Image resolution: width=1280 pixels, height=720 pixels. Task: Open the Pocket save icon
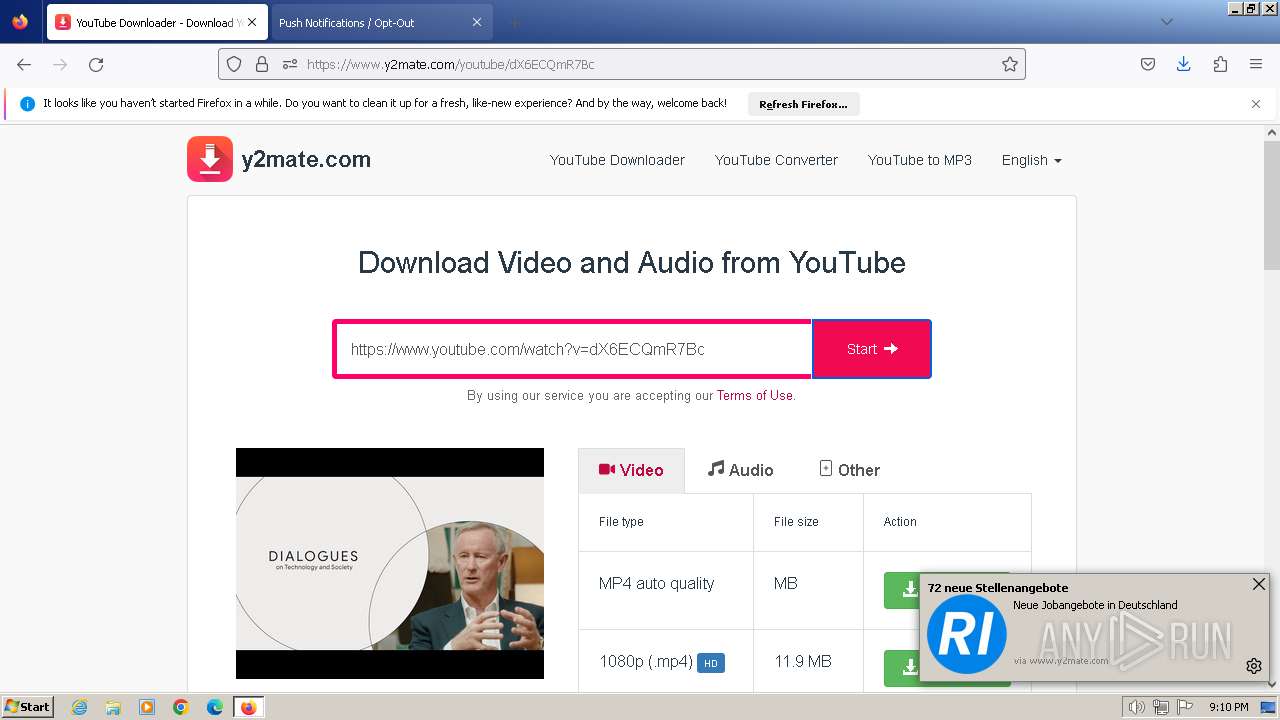coord(1148,64)
